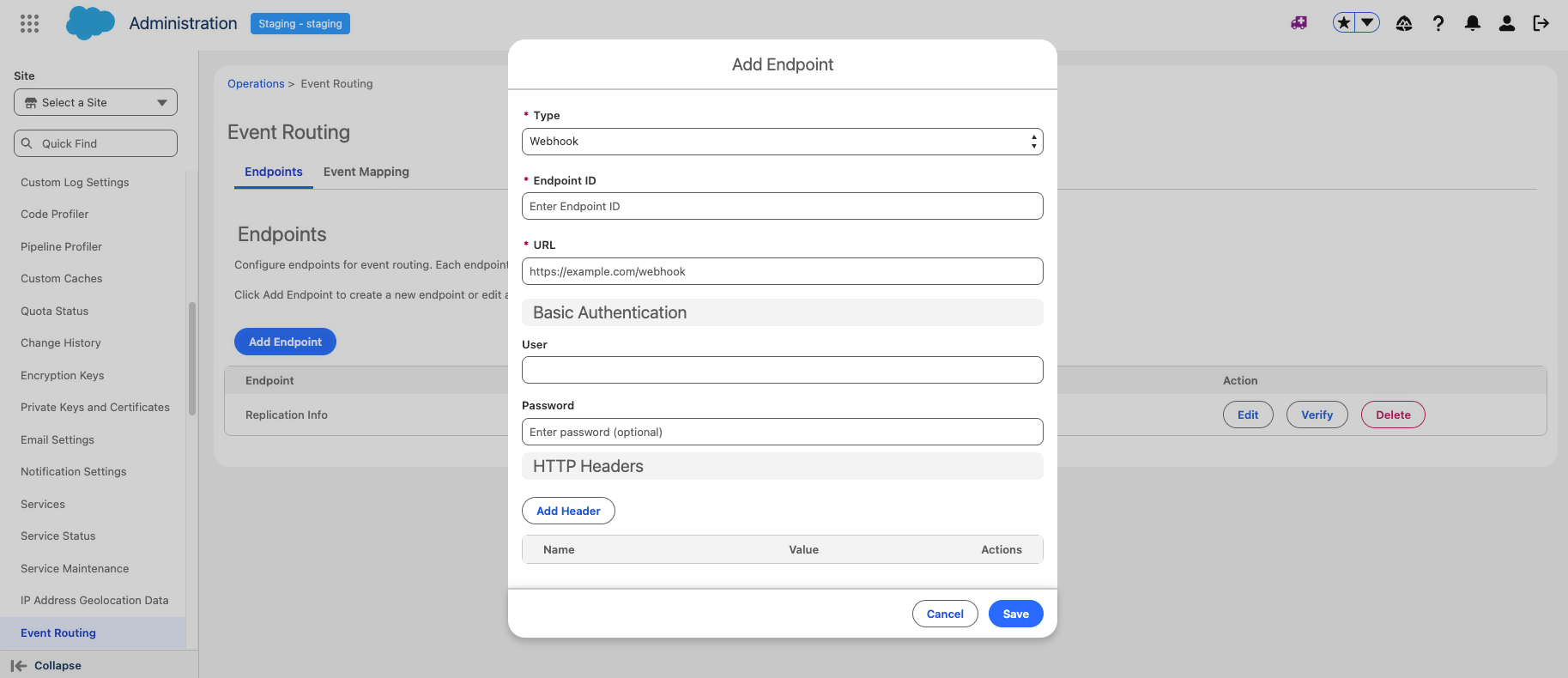Image resolution: width=1568 pixels, height=678 pixels.
Task: Focus the User input field
Action: pos(783,370)
